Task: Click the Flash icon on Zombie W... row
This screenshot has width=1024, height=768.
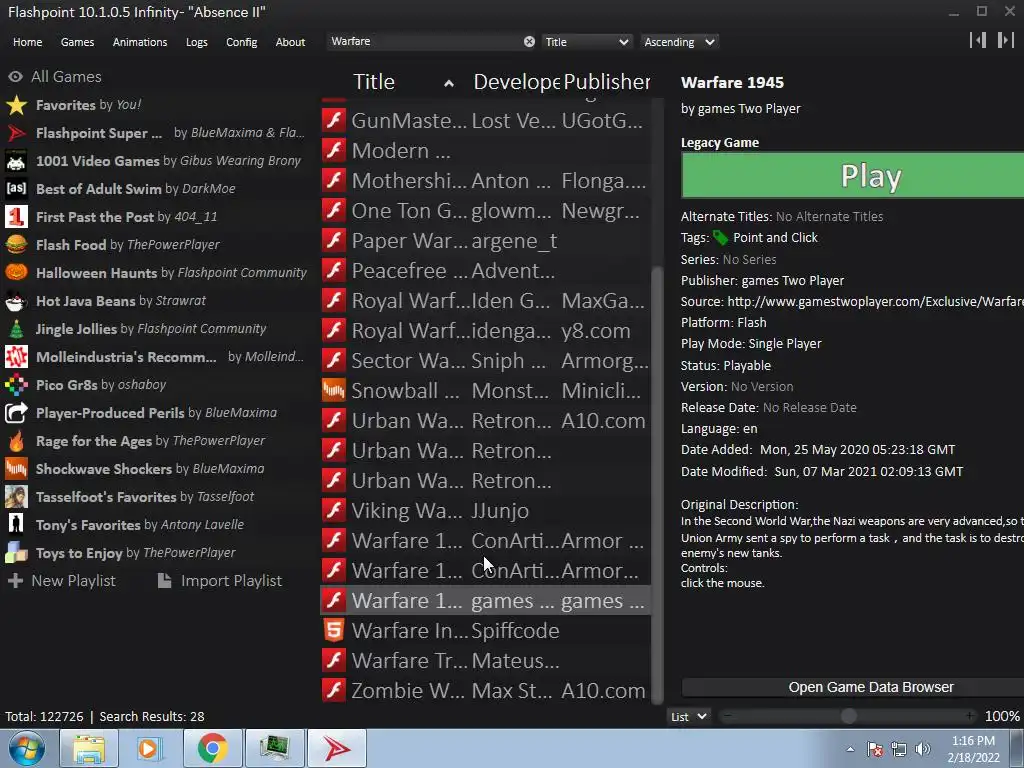Action: point(334,690)
